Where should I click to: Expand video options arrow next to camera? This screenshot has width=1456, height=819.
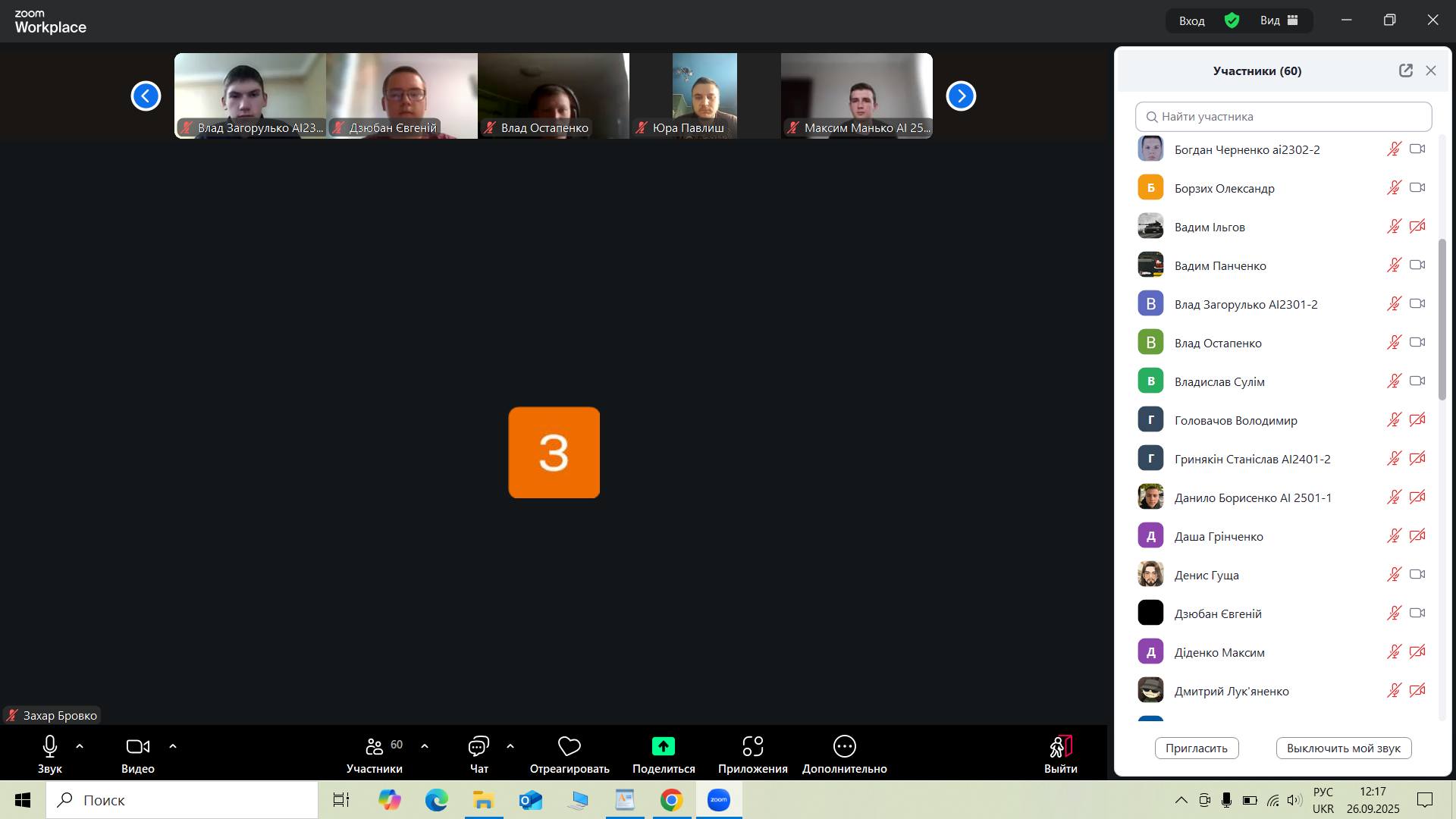(x=173, y=747)
